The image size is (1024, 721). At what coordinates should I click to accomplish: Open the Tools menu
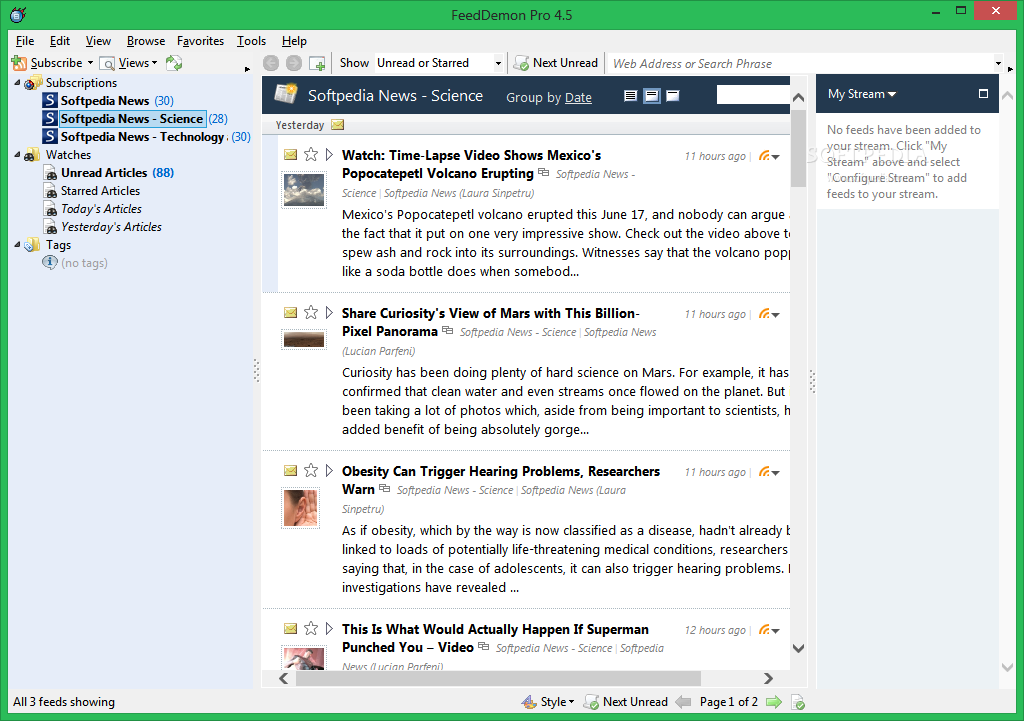pyautogui.click(x=251, y=41)
